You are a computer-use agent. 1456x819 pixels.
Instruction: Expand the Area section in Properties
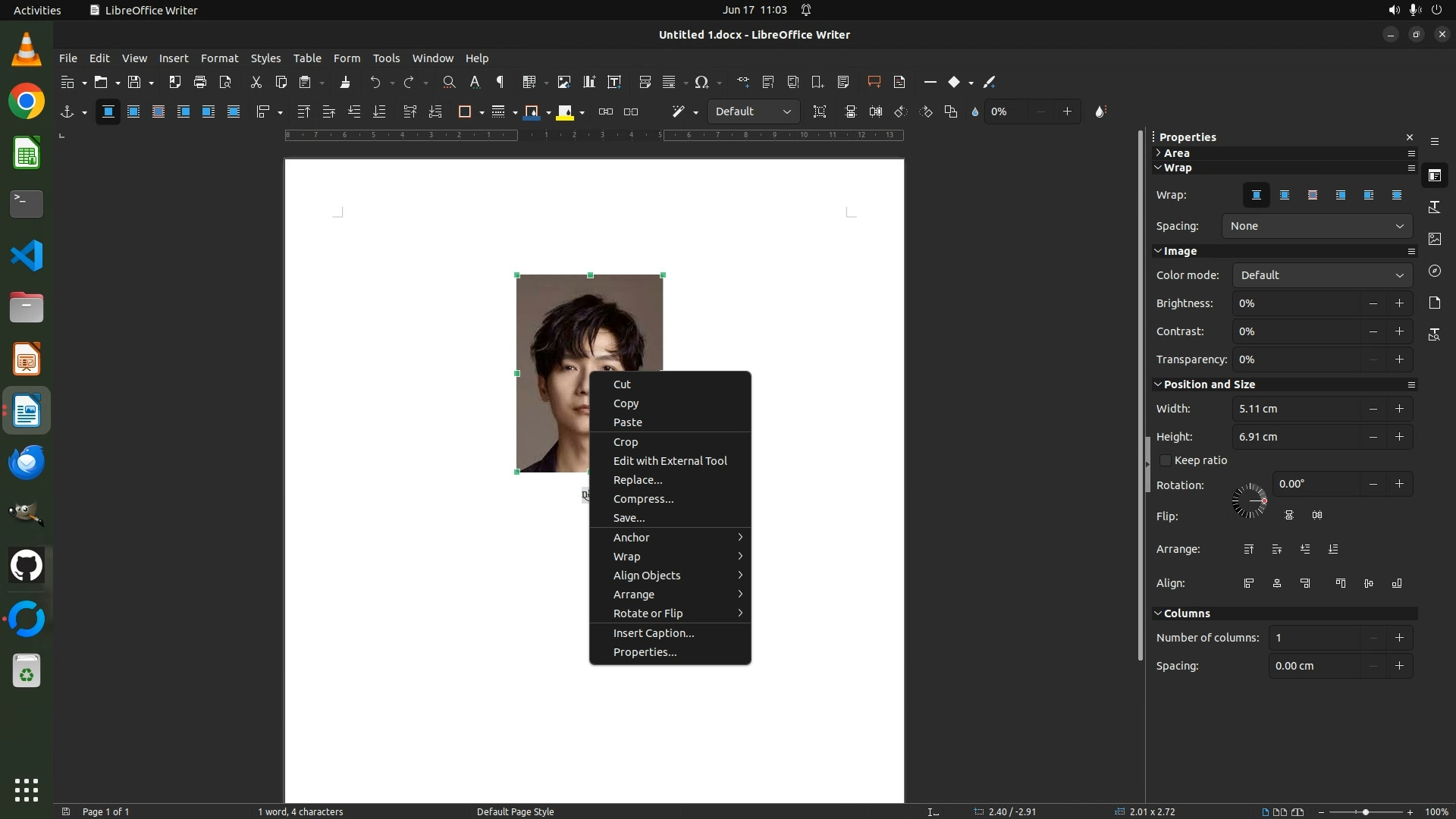pyautogui.click(x=1176, y=153)
